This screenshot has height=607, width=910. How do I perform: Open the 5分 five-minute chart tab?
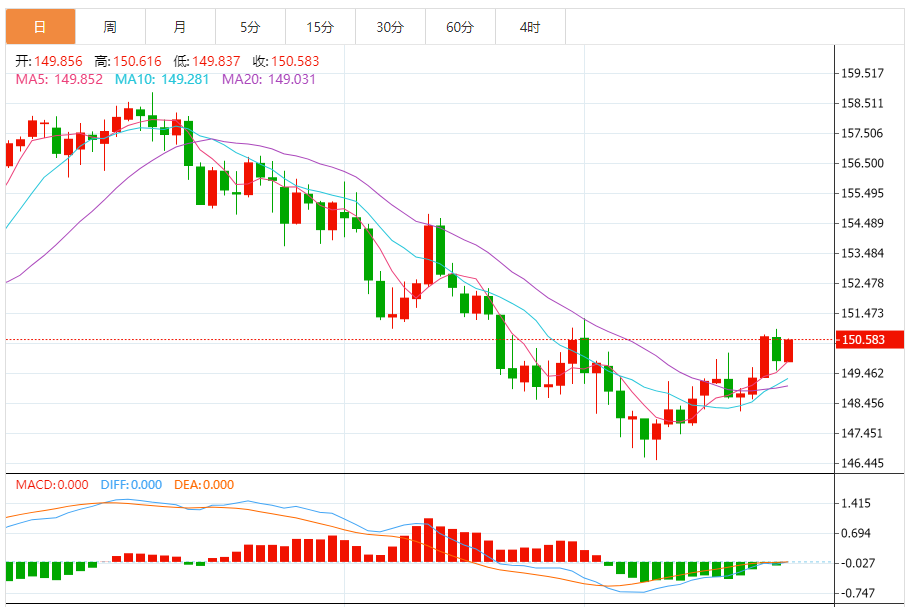coord(251,27)
